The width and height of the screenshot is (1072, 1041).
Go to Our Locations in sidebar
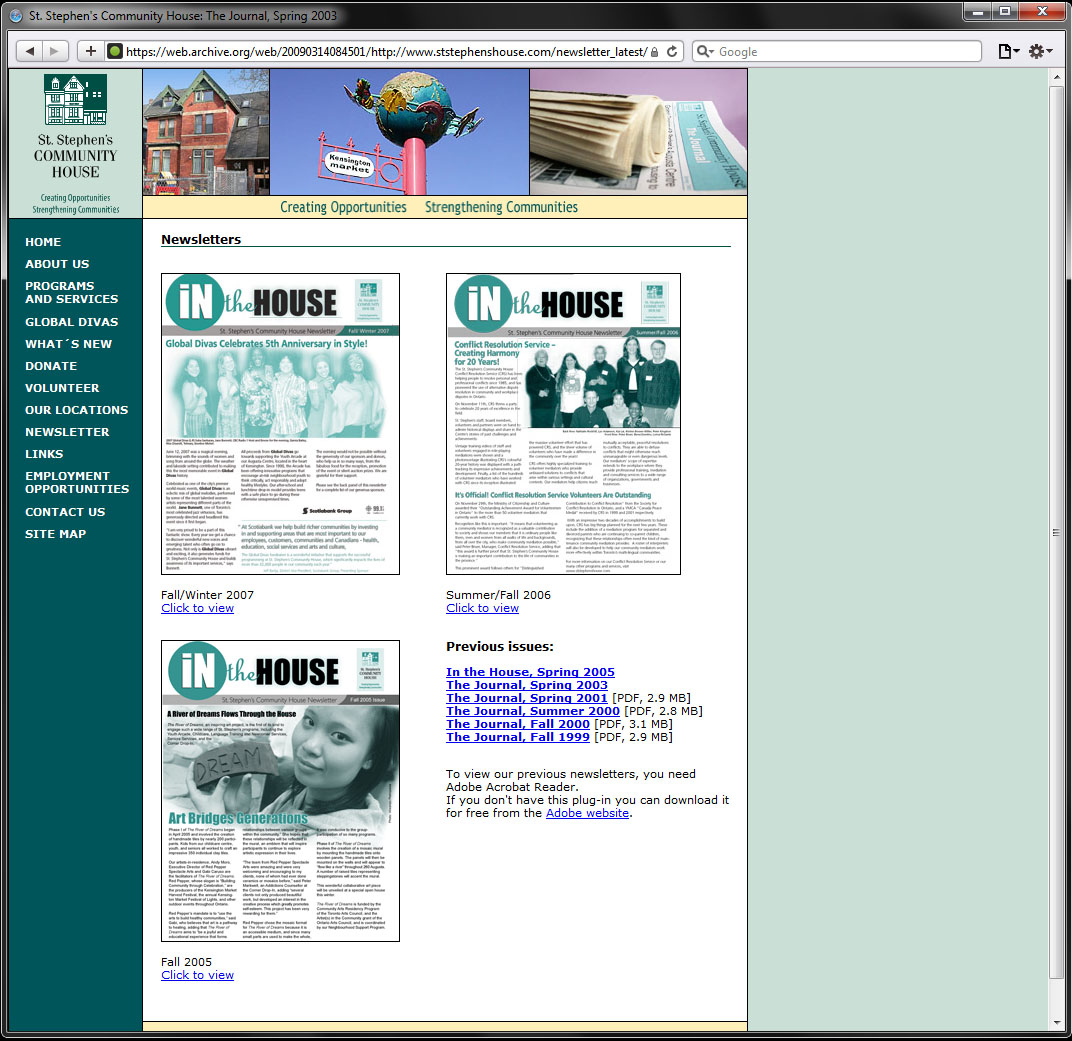(77, 410)
